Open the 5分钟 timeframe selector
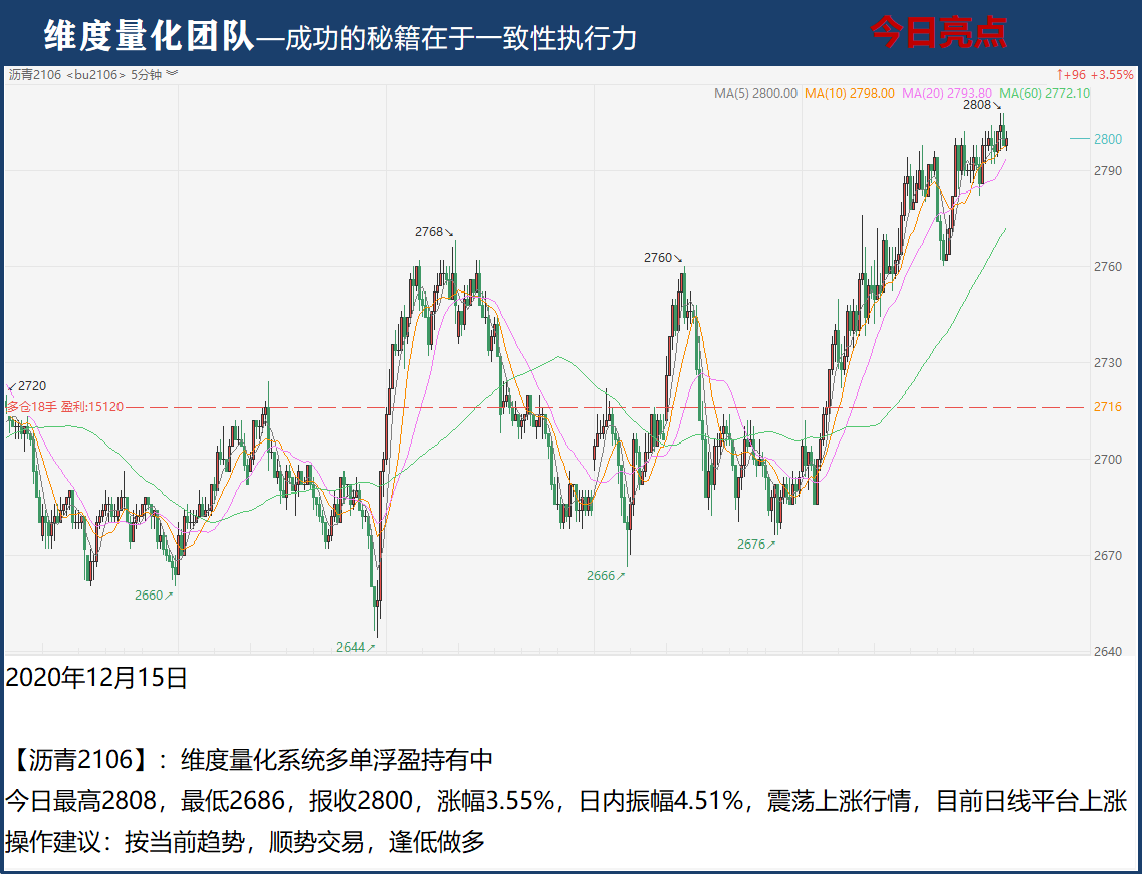 click(x=146, y=74)
